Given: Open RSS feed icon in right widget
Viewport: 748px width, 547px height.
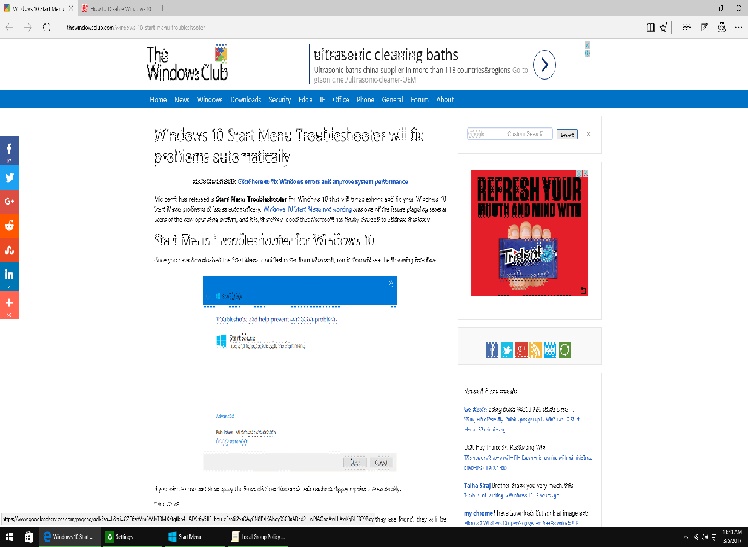Looking at the screenshot, I should pyautogui.click(x=535, y=350).
